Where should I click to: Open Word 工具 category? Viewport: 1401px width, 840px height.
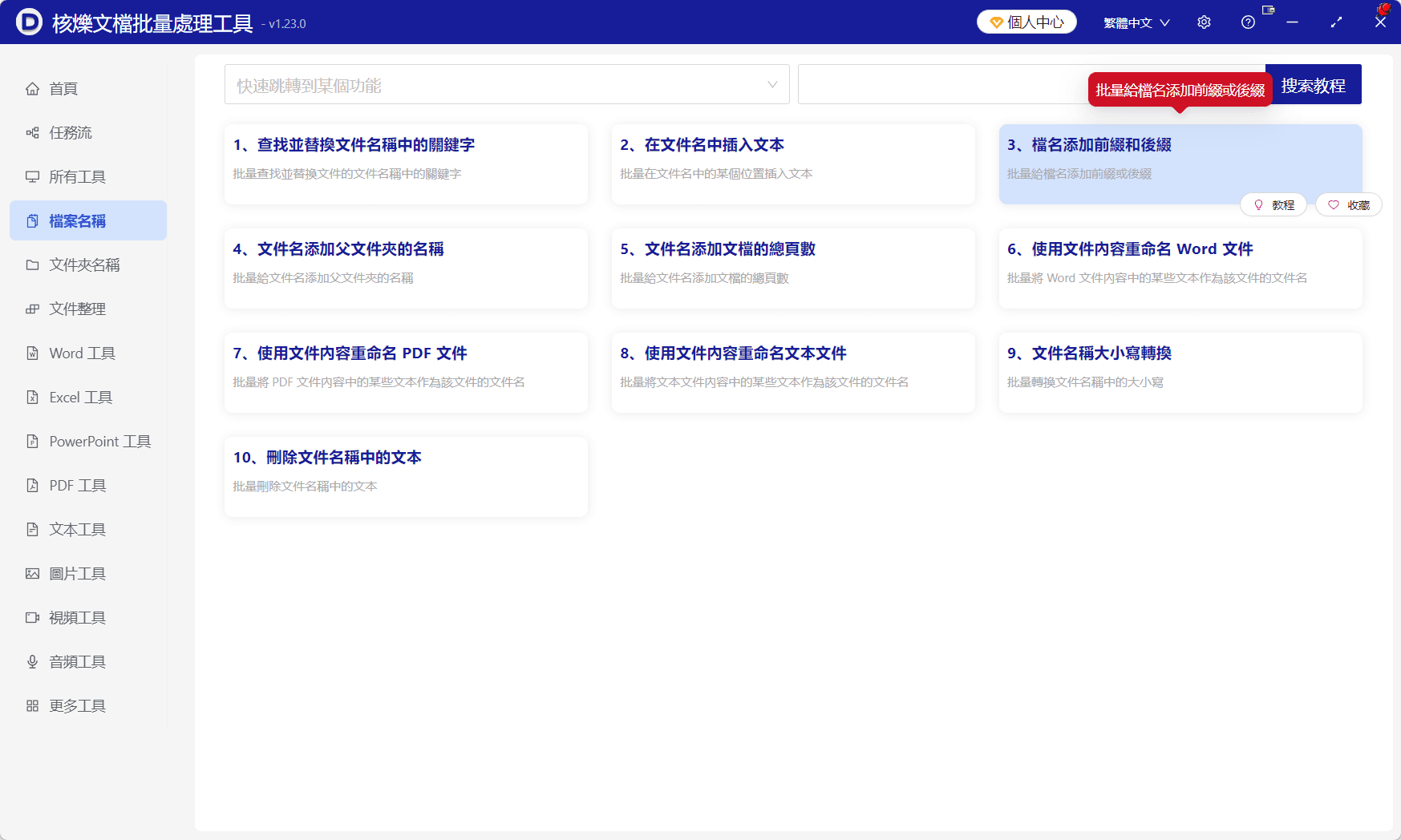click(88, 353)
